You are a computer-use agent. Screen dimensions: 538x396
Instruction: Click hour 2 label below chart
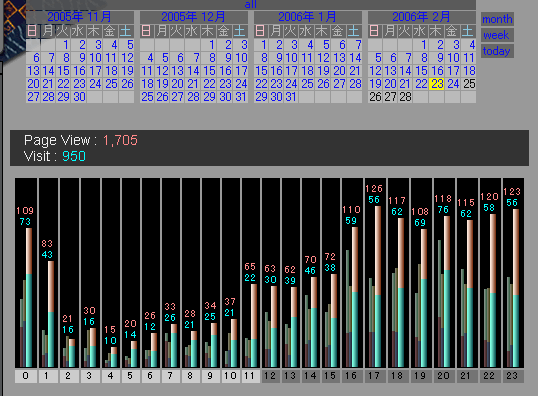pos(68,376)
